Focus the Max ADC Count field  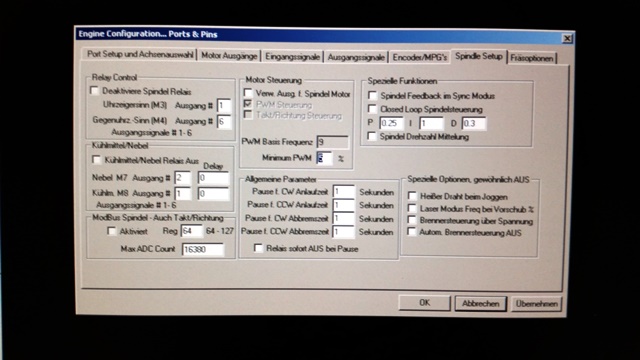[203, 249]
